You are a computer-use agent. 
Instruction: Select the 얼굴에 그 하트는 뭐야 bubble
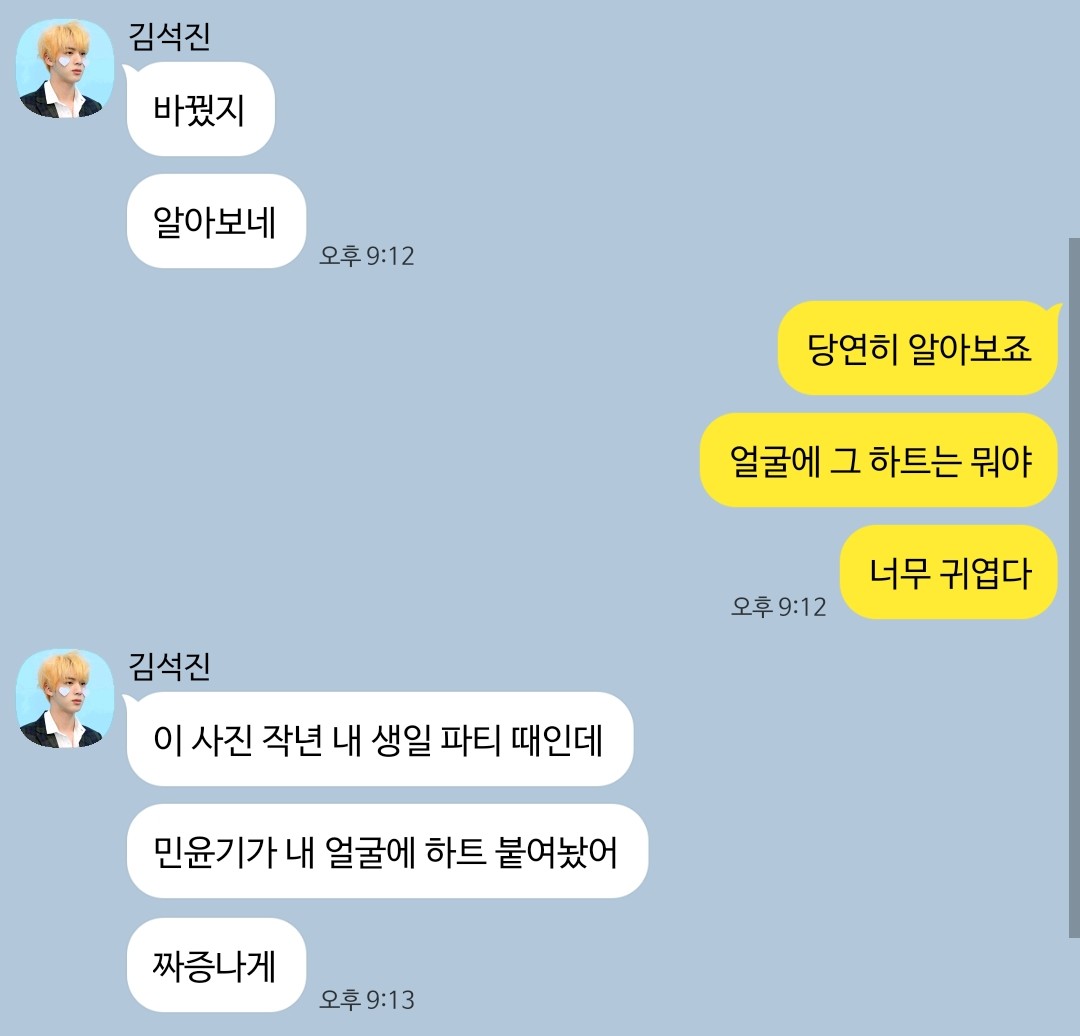879,460
